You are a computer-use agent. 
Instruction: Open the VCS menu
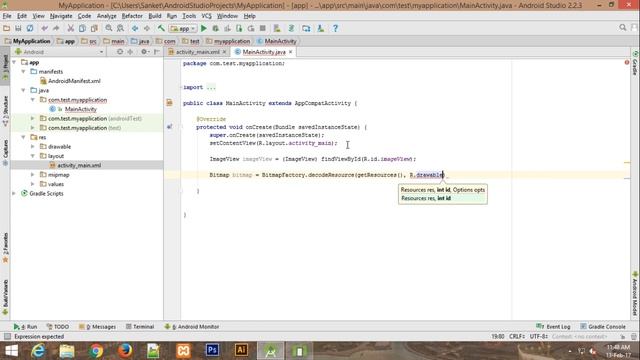pyautogui.click(x=207, y=16)
